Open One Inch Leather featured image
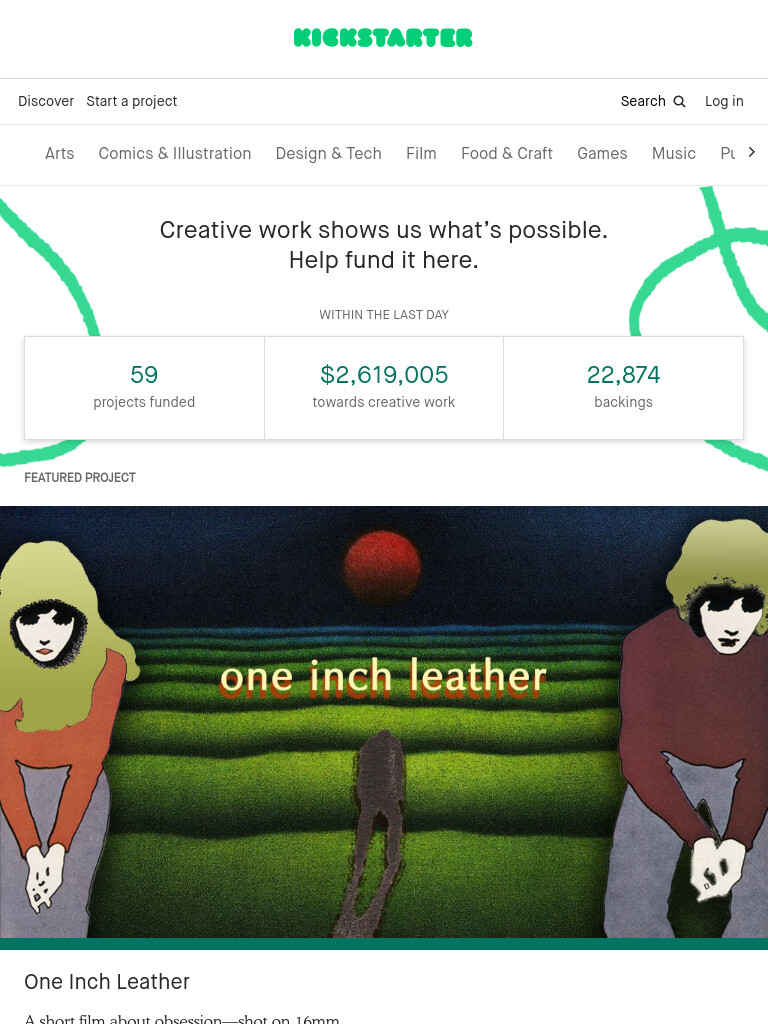The height and width of the screenshot is (1024, 768). (384, 722)
